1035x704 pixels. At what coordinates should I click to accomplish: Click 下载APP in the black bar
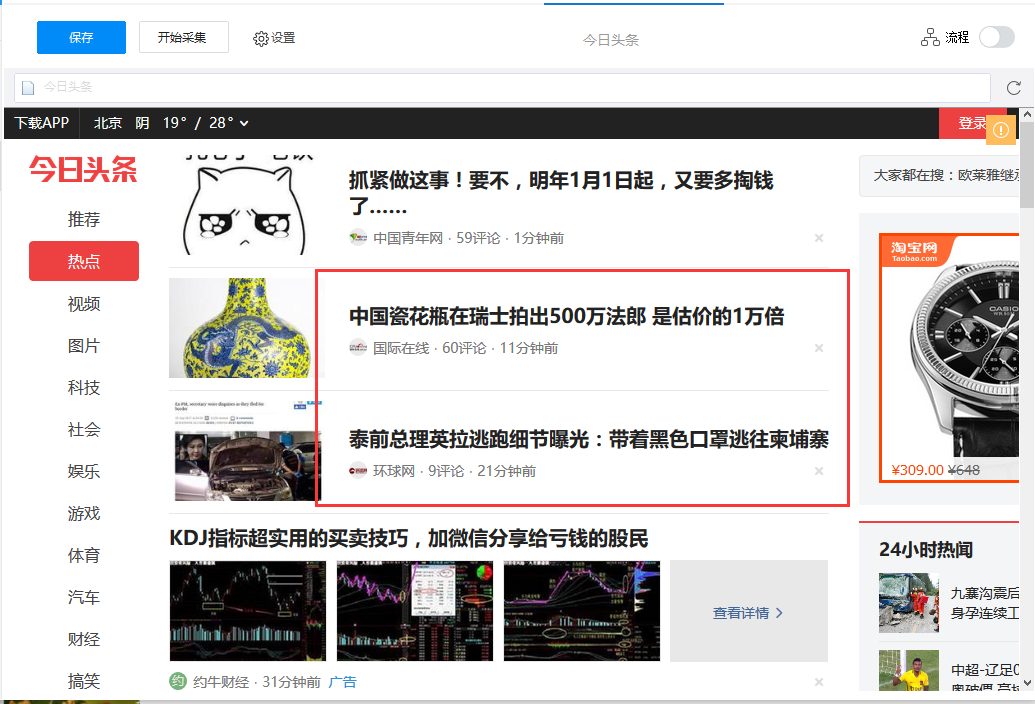click(x=42, y=123)
